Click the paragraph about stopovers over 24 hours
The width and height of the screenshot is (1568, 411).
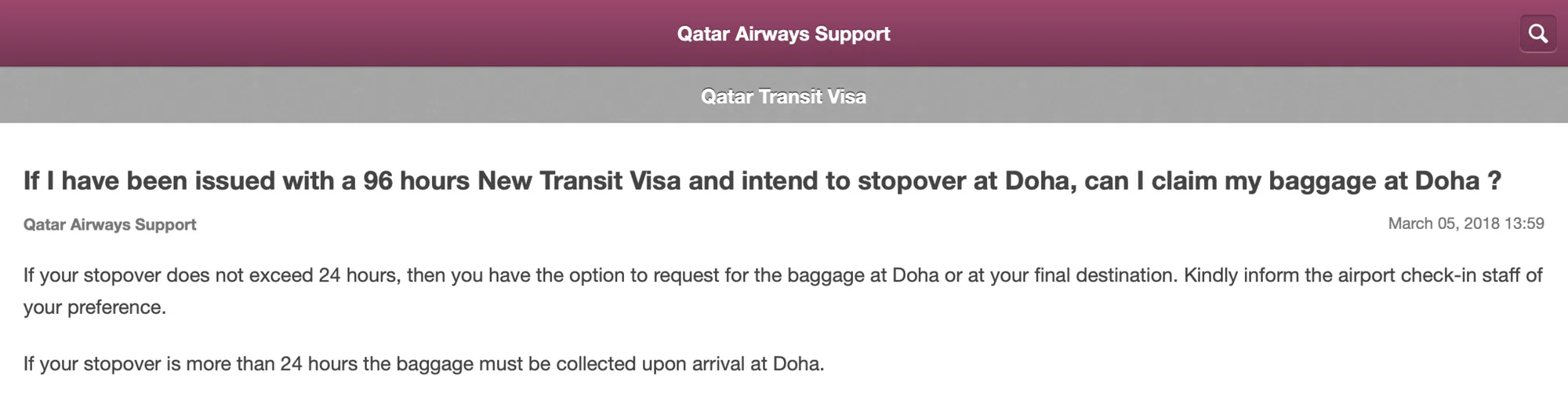coord(423,364)
